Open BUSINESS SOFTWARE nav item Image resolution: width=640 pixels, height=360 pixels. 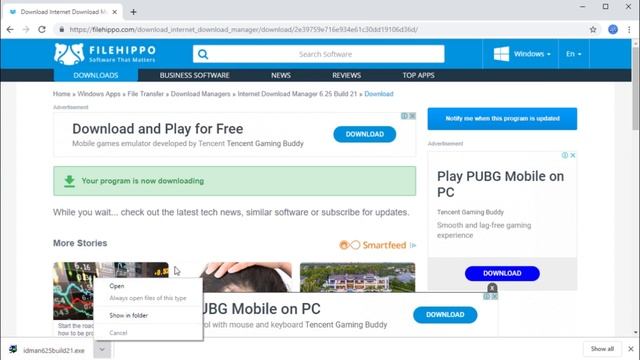tap(195, 76)
